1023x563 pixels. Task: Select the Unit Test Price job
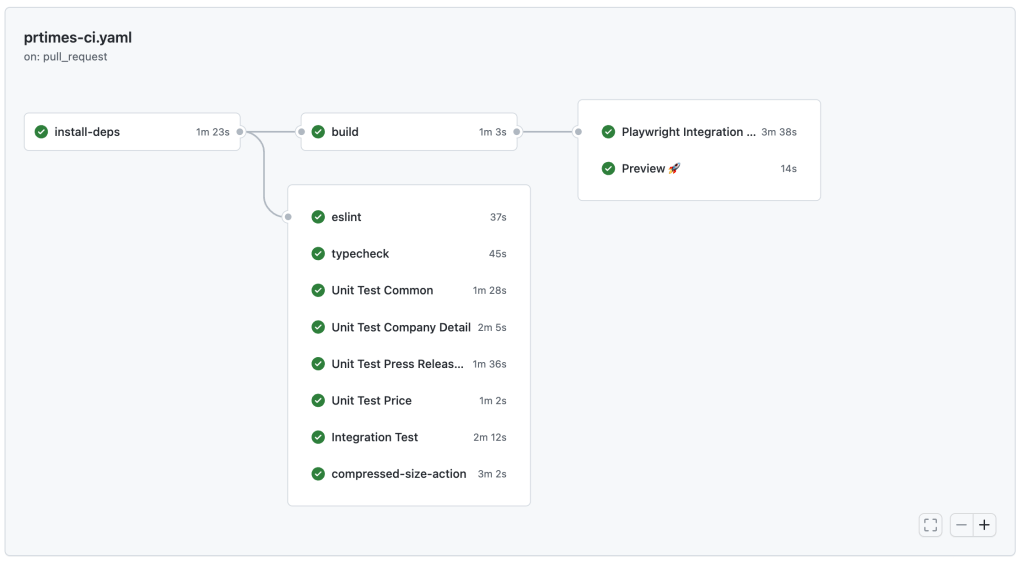(x=371, y=401)
